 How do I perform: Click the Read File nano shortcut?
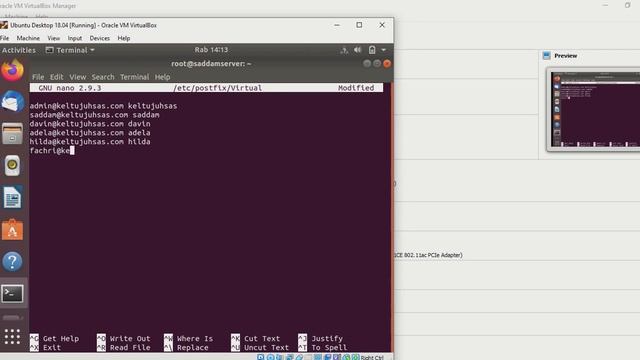coord(124,348)
